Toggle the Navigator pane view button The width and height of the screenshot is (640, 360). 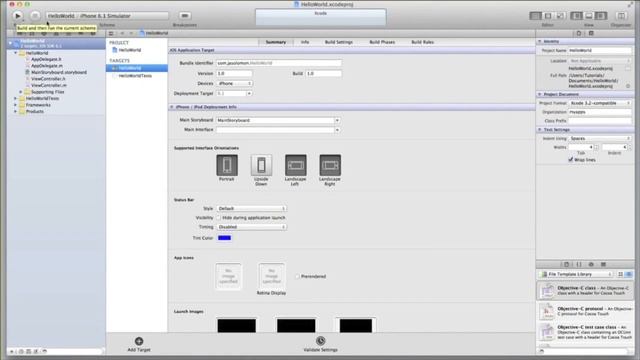click(x=576, y=16)
